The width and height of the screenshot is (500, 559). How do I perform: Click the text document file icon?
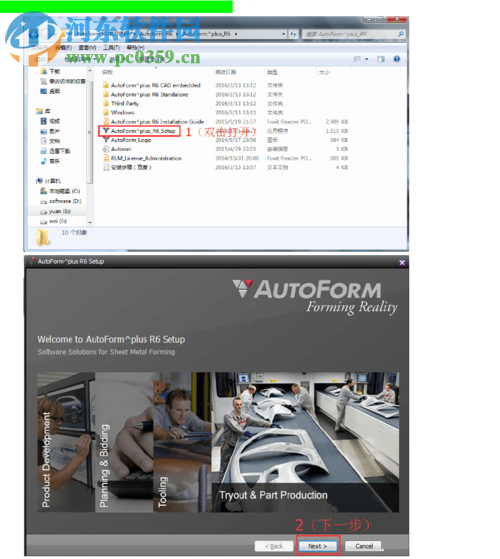coord(106,167)
